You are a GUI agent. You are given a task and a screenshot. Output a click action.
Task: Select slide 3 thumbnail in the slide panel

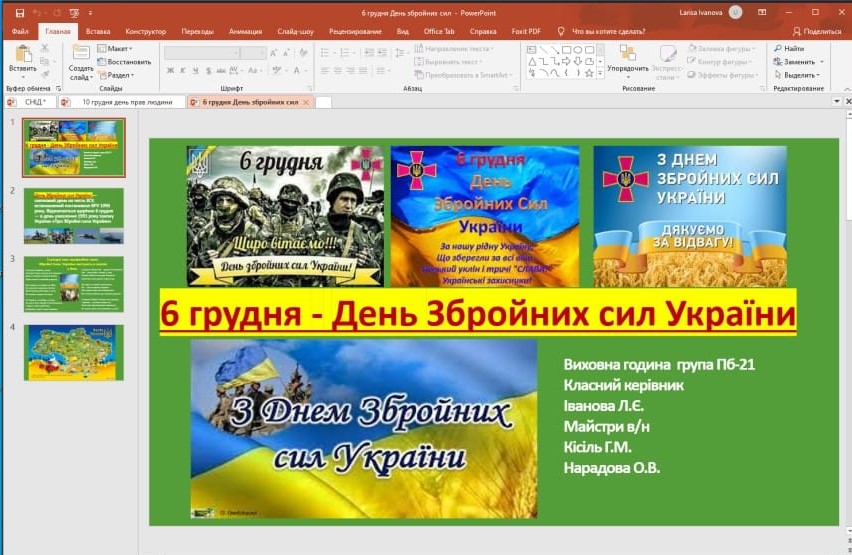tap(74, 284)
